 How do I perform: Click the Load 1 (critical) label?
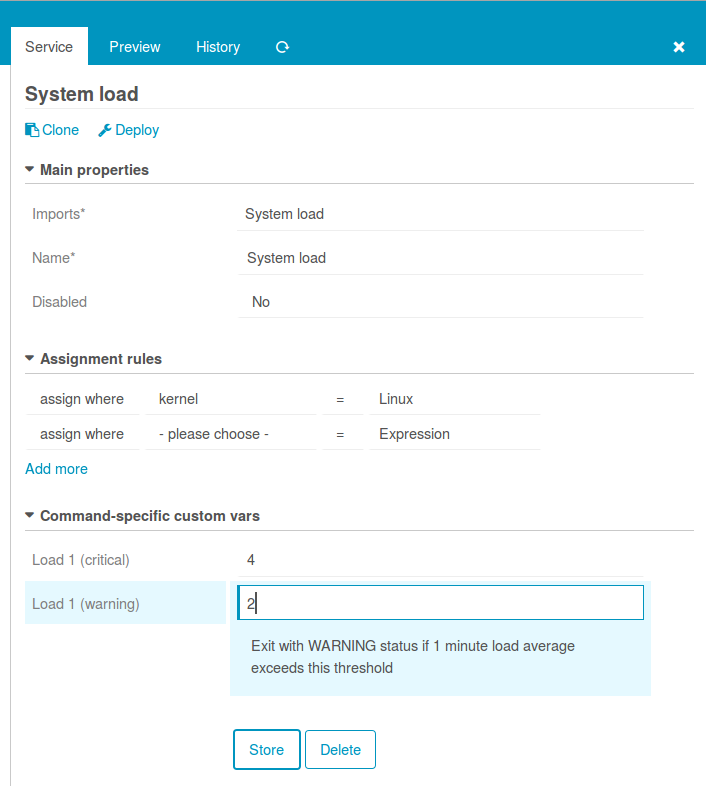(x=81, y=560)
